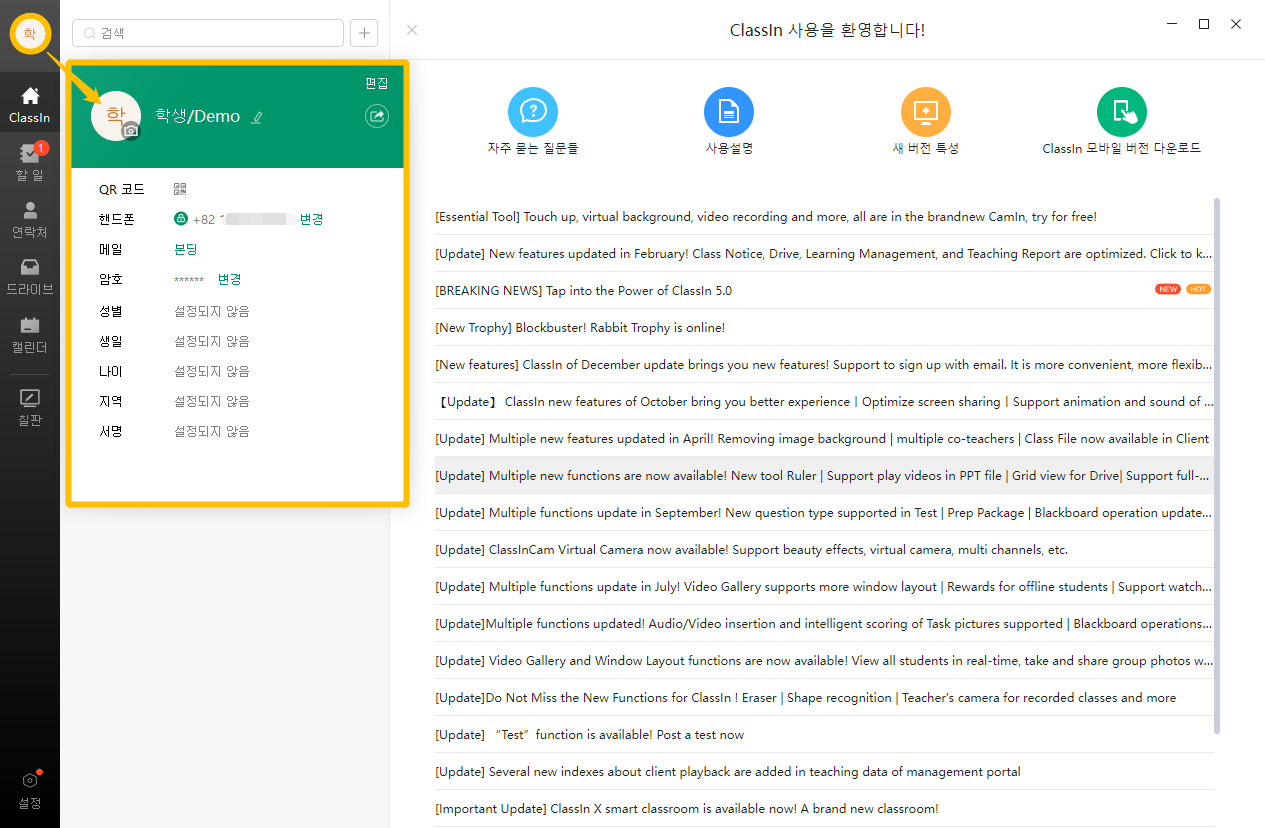Open the [Essential Tool] Touch up article
1265x828 pixels.
click(x=824, y=216)
